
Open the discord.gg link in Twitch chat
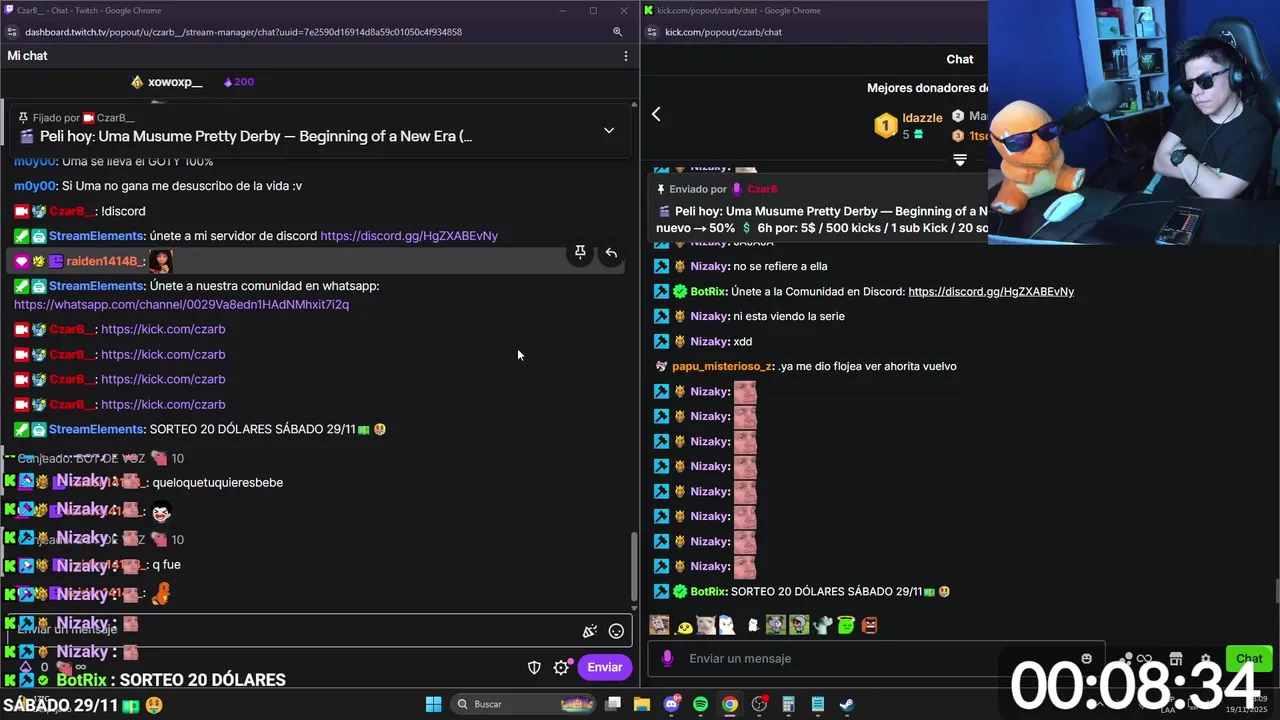[x=409, y=236]
